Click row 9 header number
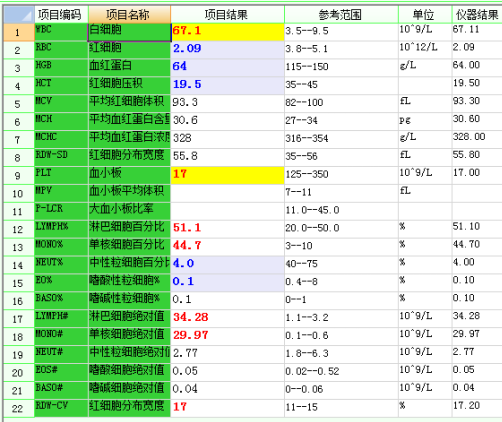Image resolution: width=502 pixels, height=422 pixels. click(x=19, y=175)
